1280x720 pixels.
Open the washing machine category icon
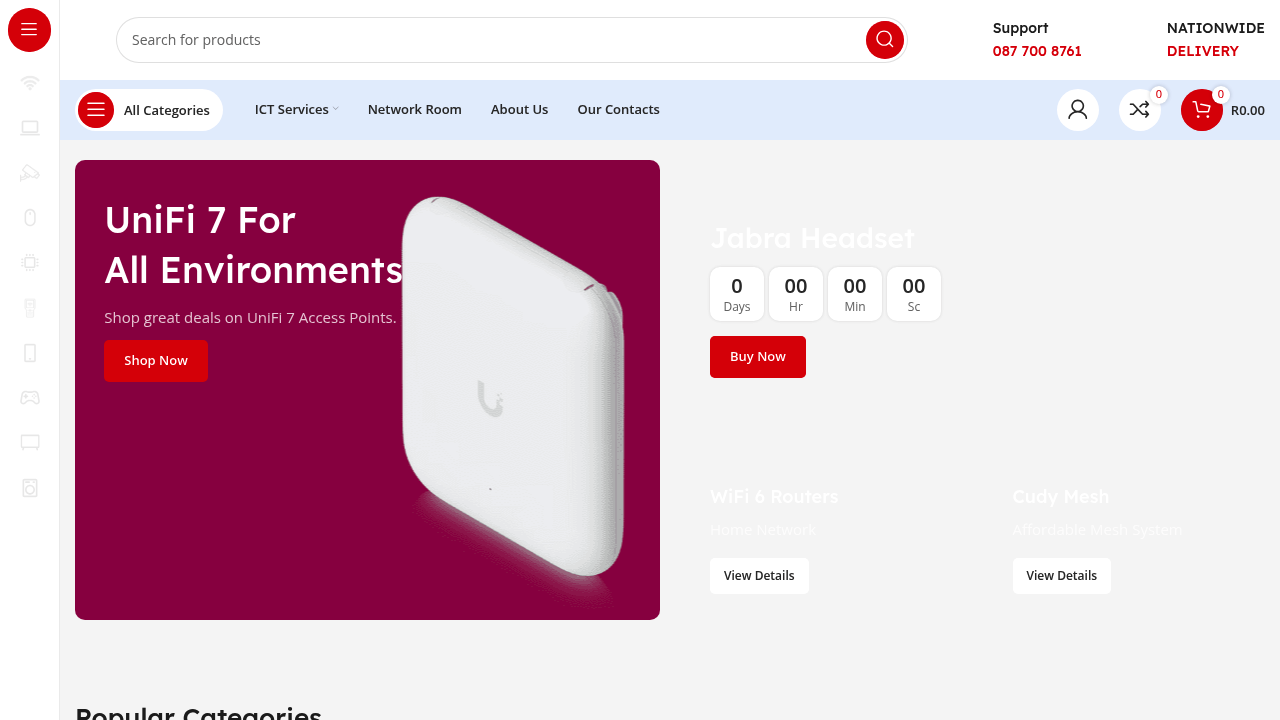coord(30,487)
